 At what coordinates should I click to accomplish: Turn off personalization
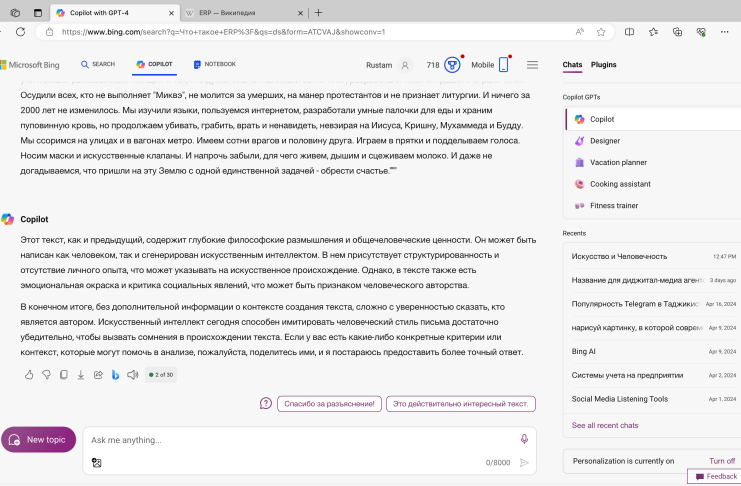coord(722,461)
